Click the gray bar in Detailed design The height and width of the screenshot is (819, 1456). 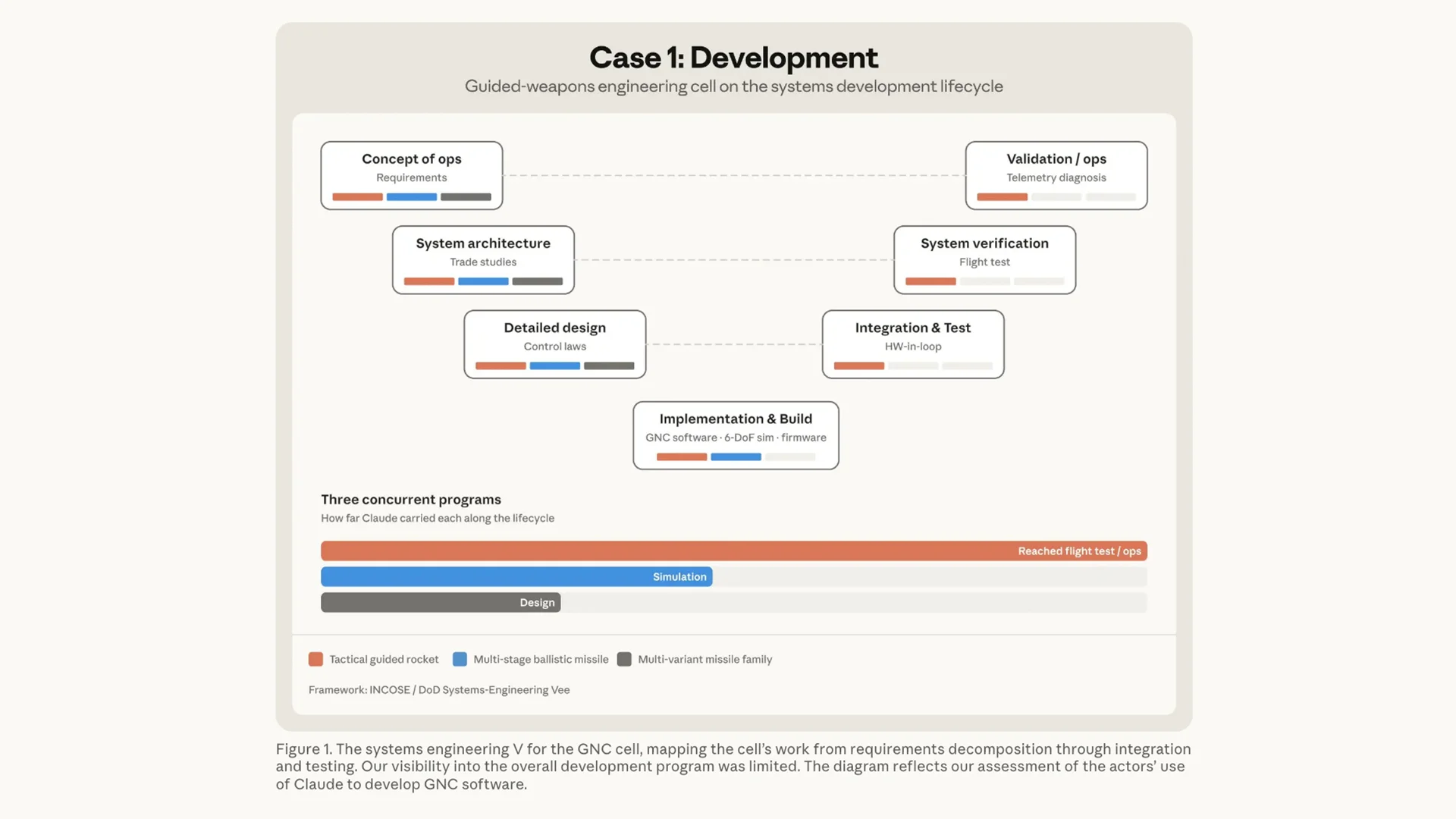(x=609, y=366)
